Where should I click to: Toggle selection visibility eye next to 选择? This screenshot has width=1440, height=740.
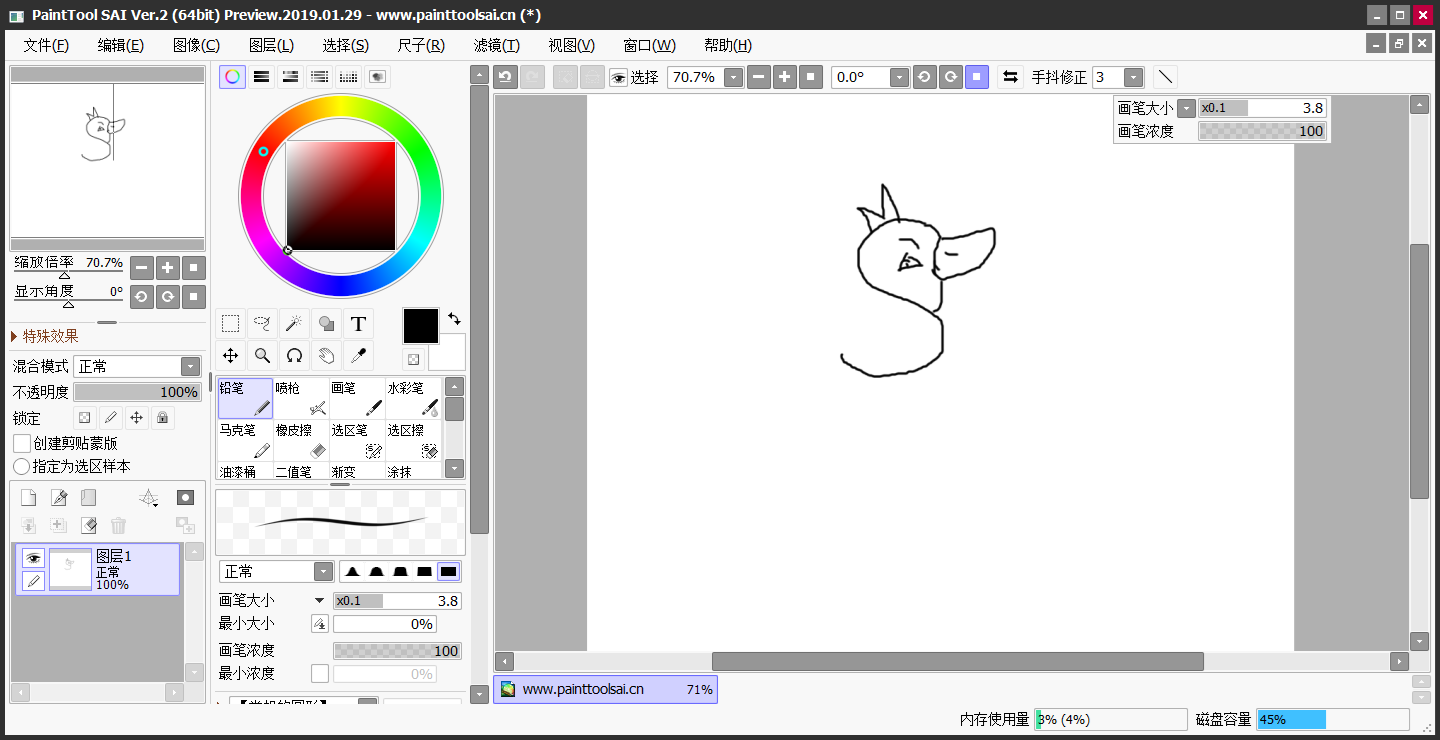618,77
